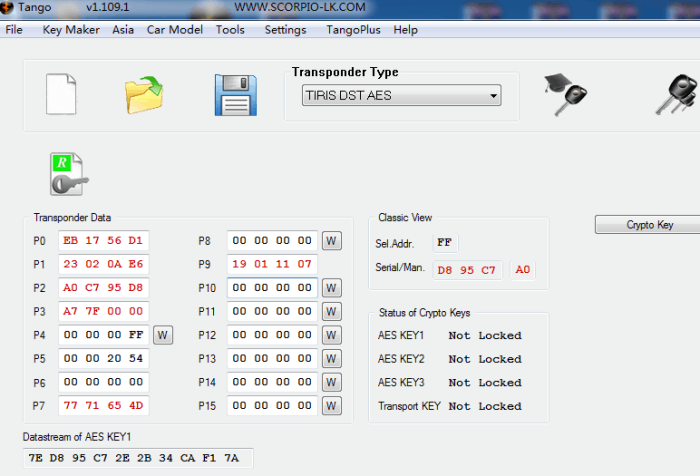Click the Tango app logo in the title bar
This screenshot has width=700, height=476.
tap(7, 7)
